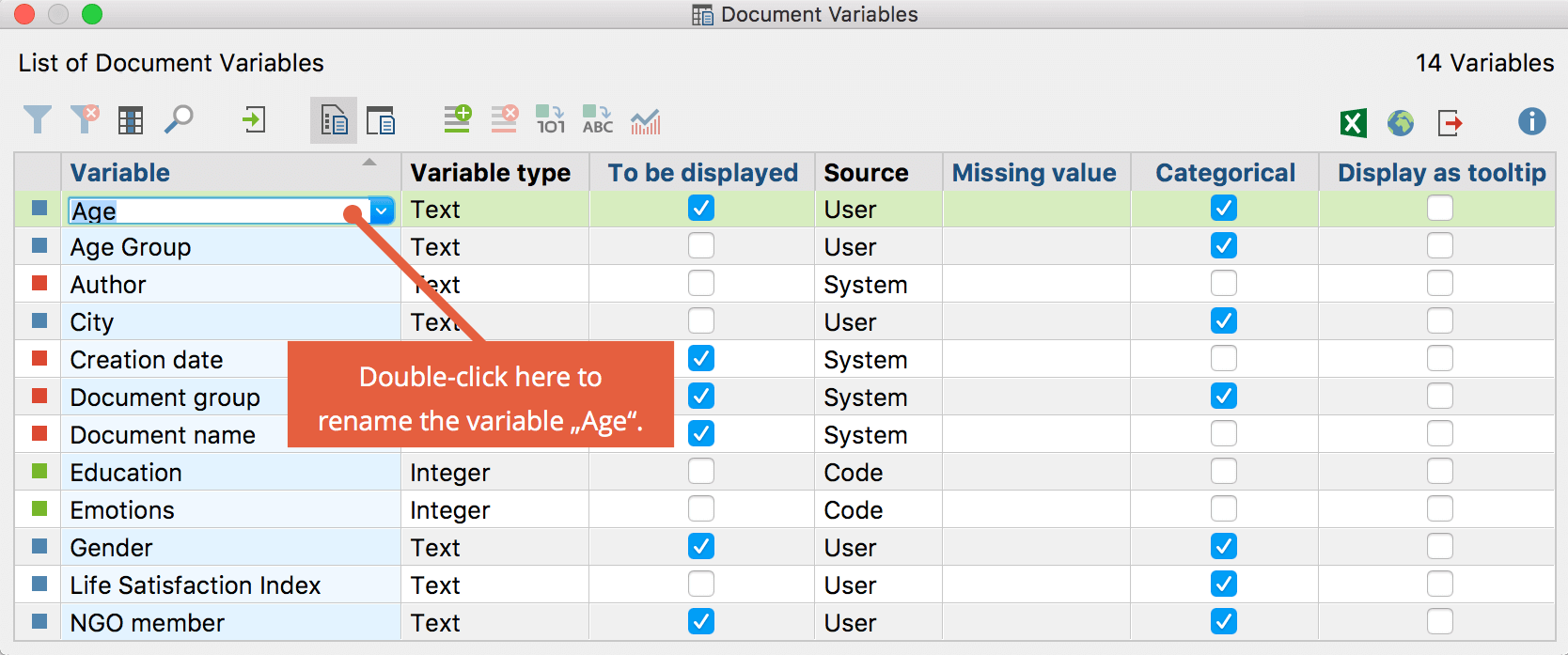Switch to the Data Editor view icon
Viewport: 1568px width, 655px height.
(381, 120)
